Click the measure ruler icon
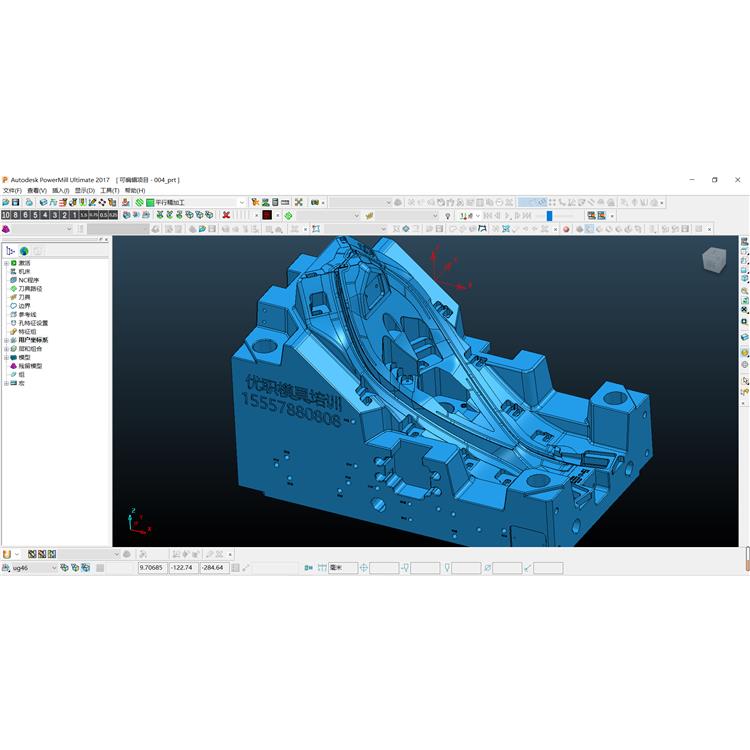This screenshot has width=750, height=750. tap(285, 202)
